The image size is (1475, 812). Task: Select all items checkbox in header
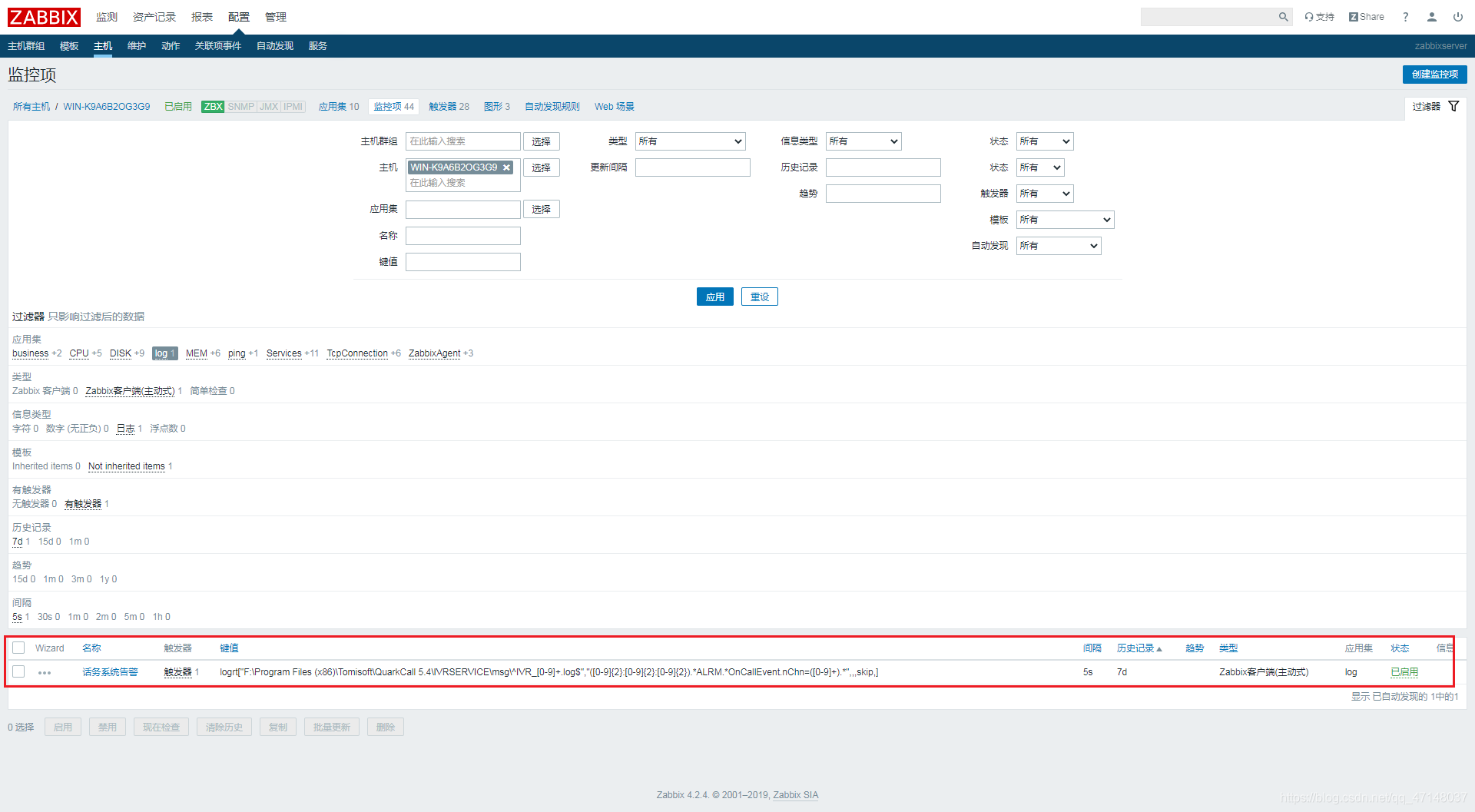(x=19, y=648)
